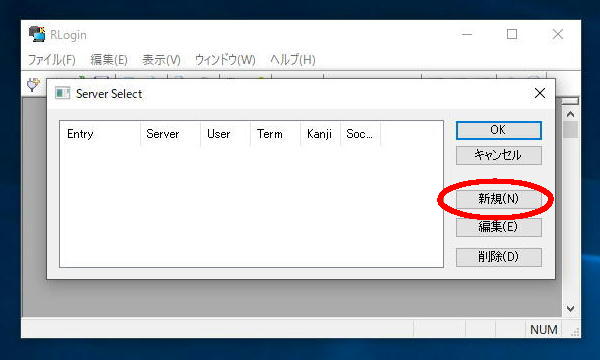This screenshot has width=600, height=360.
Task: Maximize the RLogin window
Action: click(512, 34)
